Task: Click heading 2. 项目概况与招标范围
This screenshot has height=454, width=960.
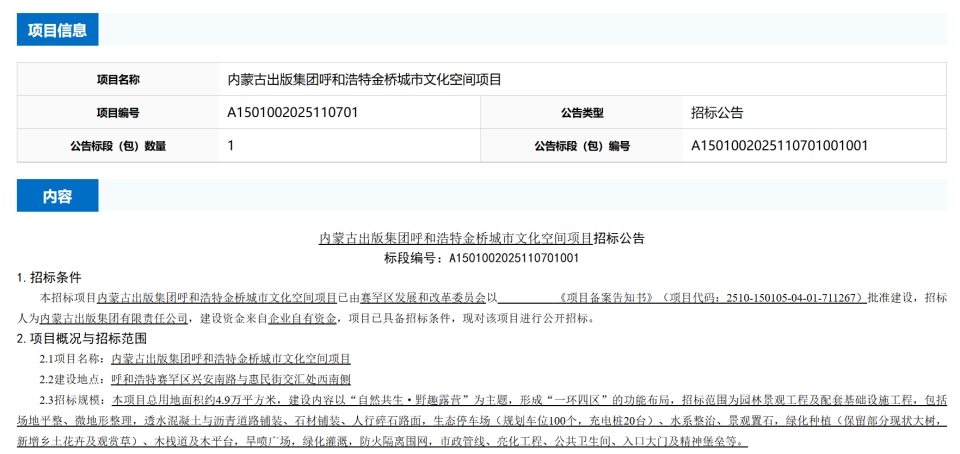Action: pos(81,338)
